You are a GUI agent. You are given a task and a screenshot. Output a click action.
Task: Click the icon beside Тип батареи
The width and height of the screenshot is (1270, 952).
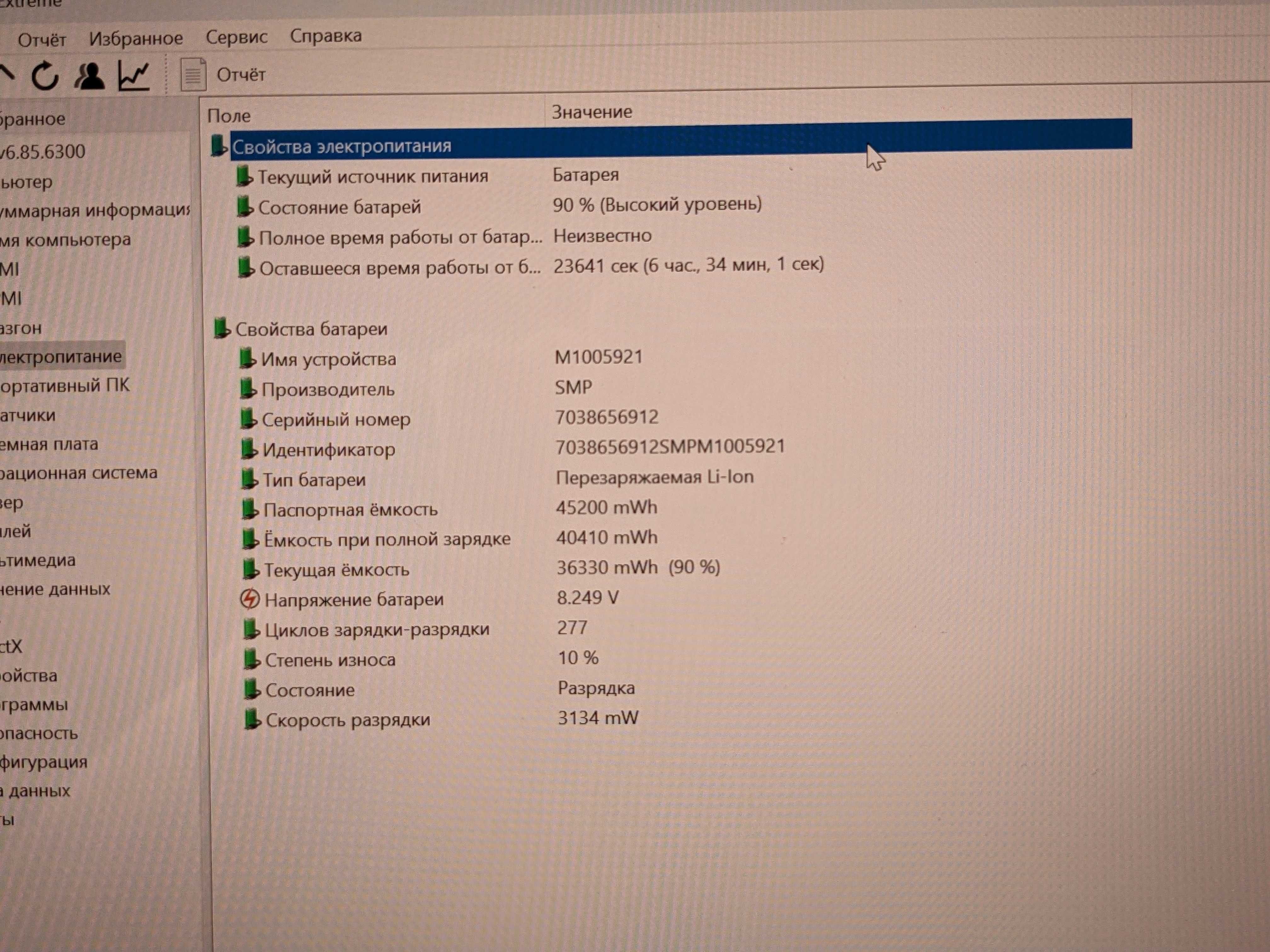tap(250, 479)
